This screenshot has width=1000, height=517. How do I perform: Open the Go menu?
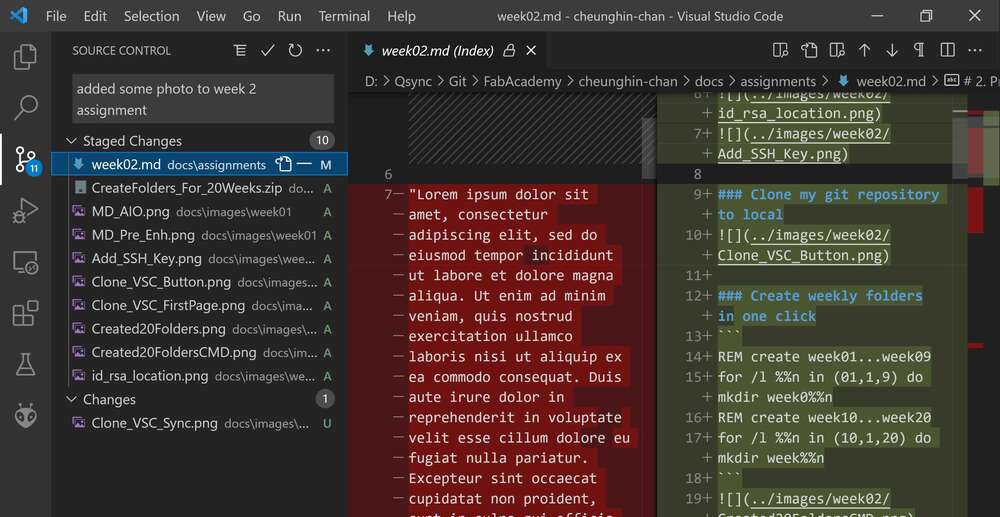coord(251,16)
